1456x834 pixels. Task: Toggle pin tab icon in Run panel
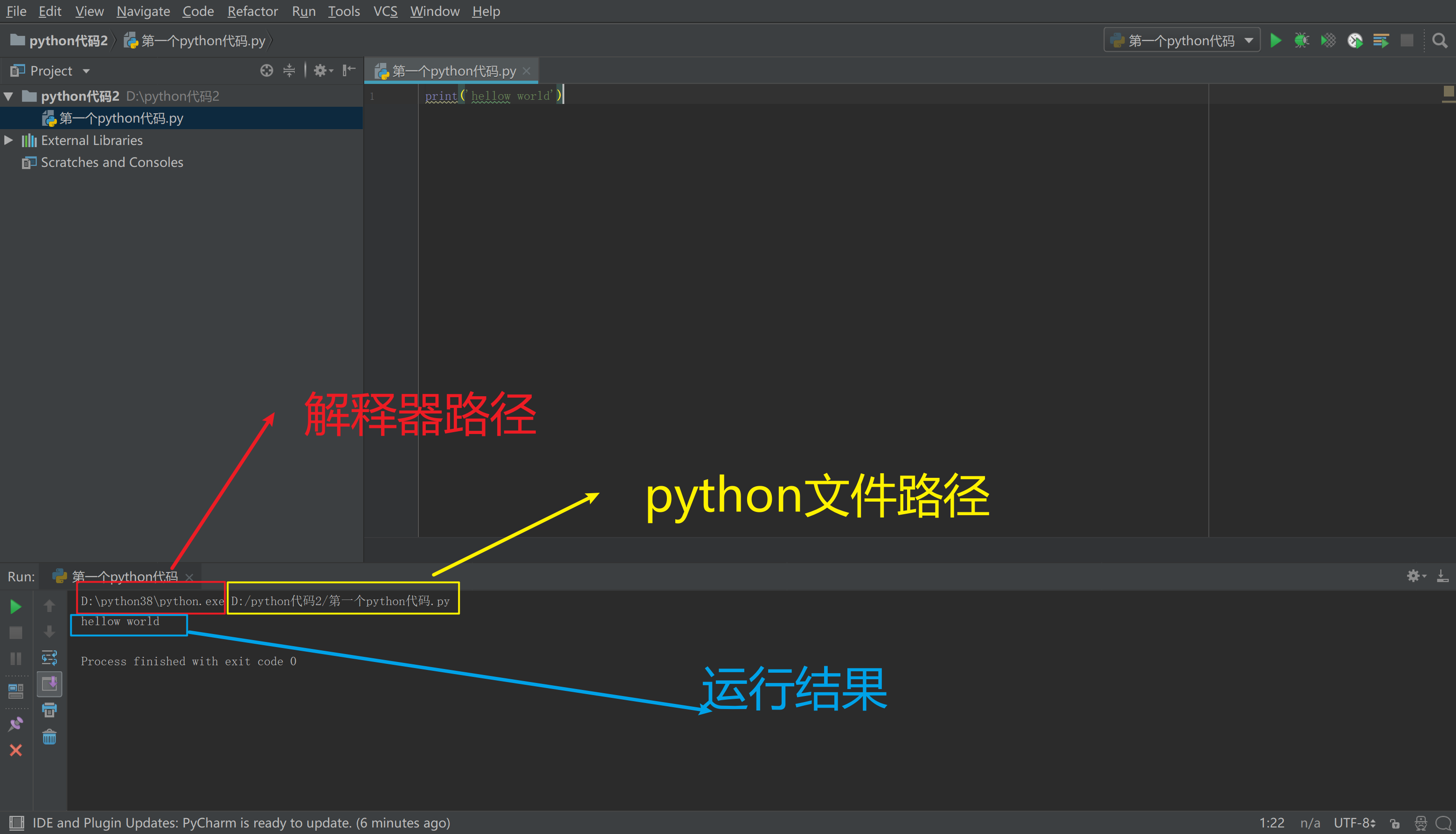pos(16,724)
